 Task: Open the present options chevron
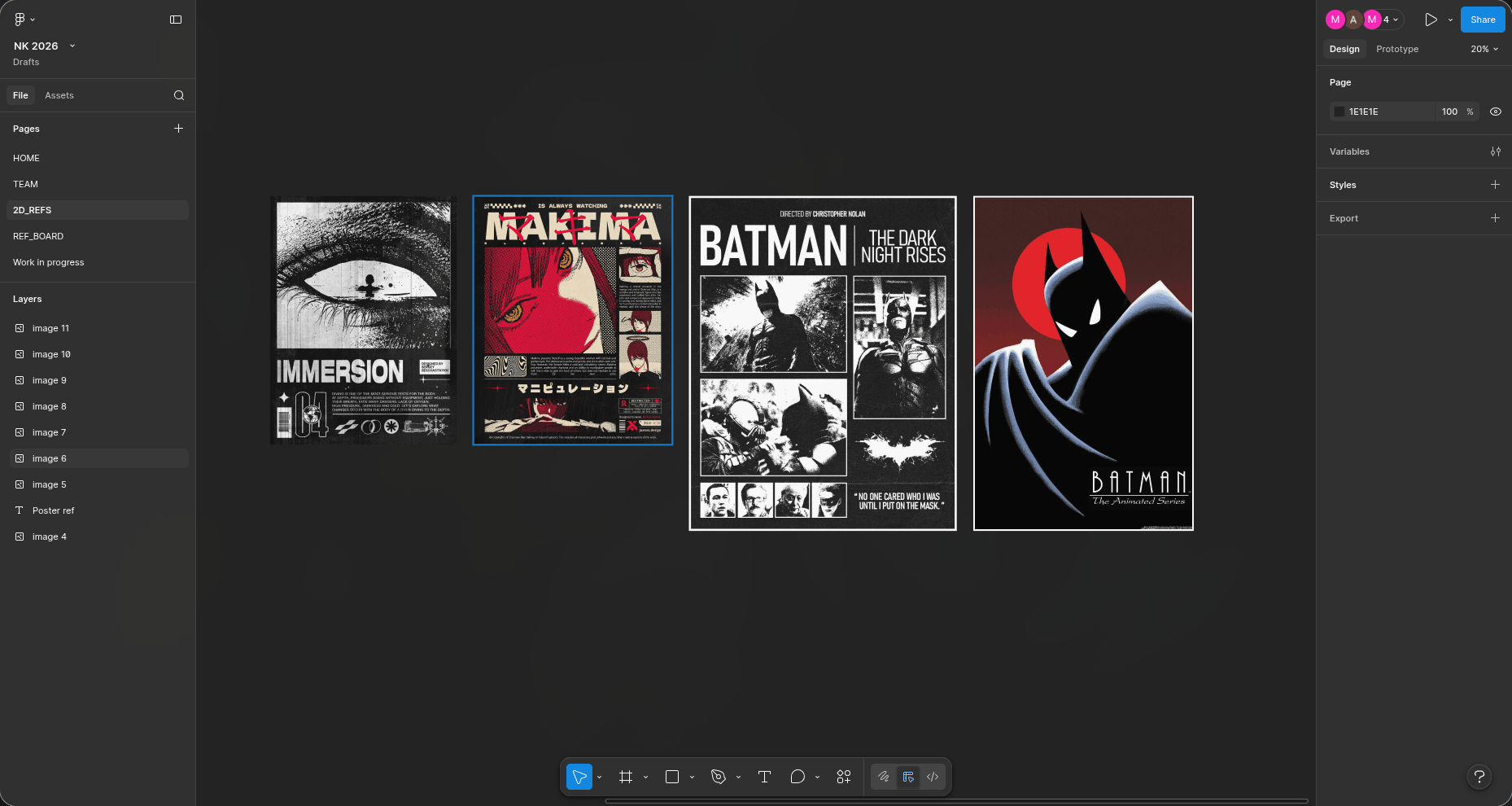(x=1450, y=20)
